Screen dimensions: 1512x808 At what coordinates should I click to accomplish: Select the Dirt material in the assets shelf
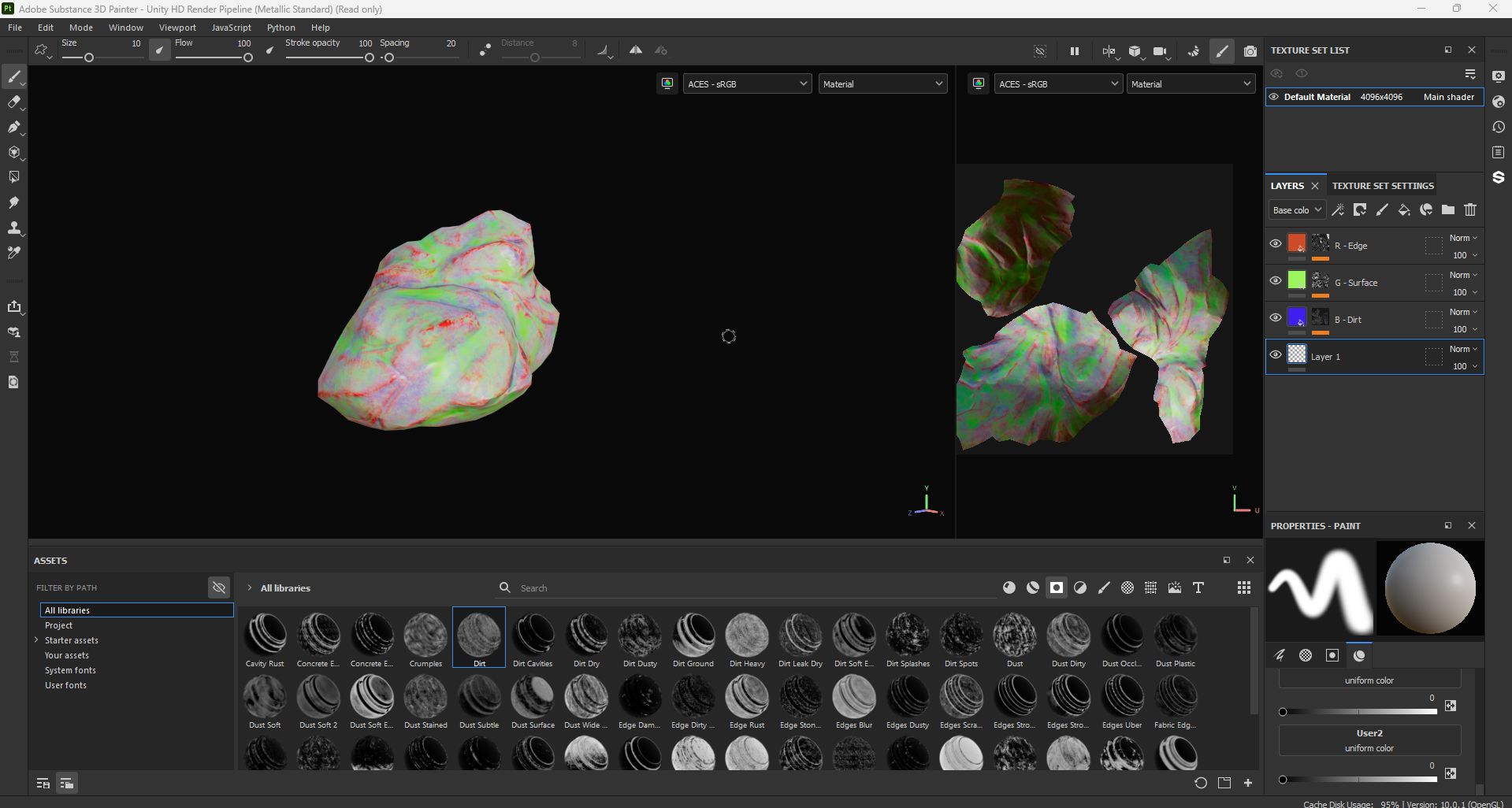click(478, 636)
